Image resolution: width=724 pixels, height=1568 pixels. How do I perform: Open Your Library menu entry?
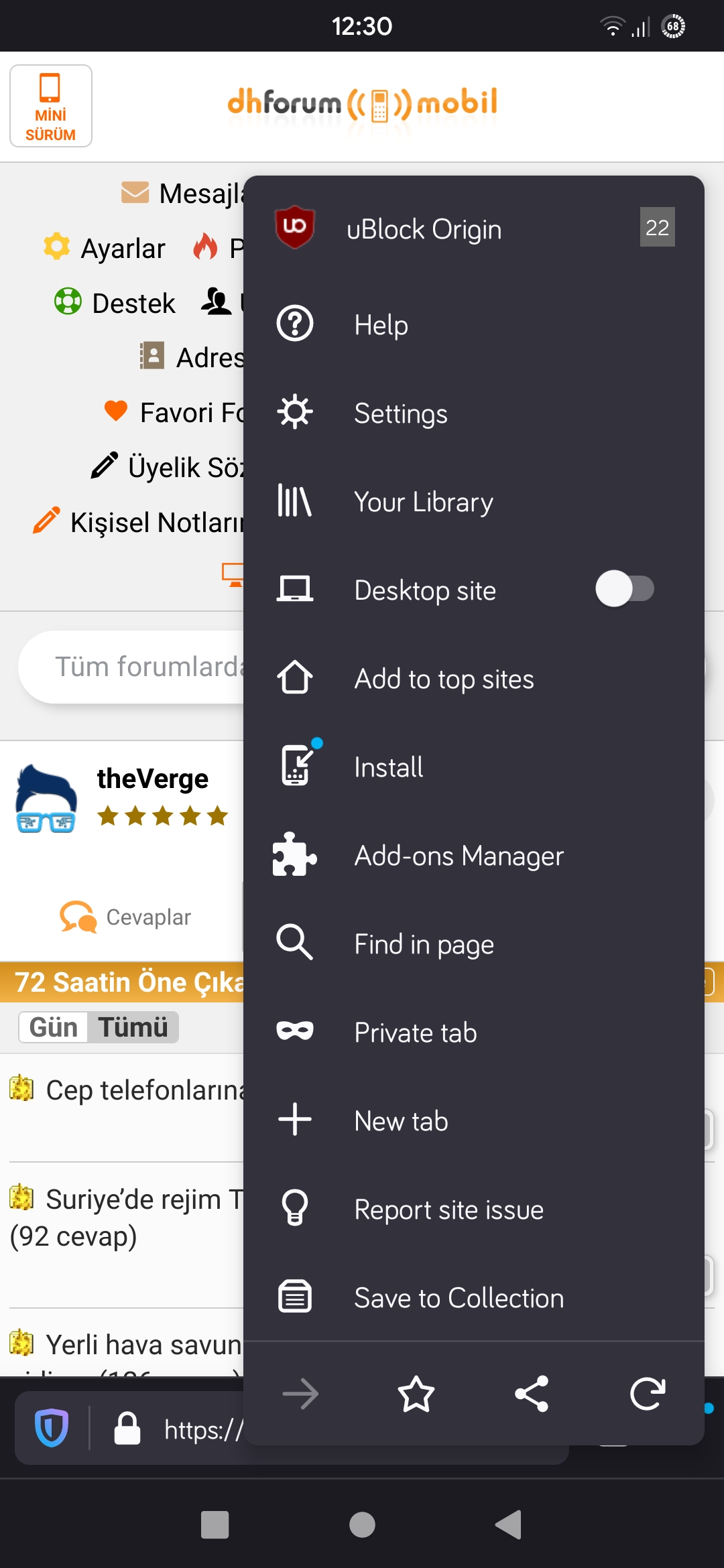pos(474,502)
